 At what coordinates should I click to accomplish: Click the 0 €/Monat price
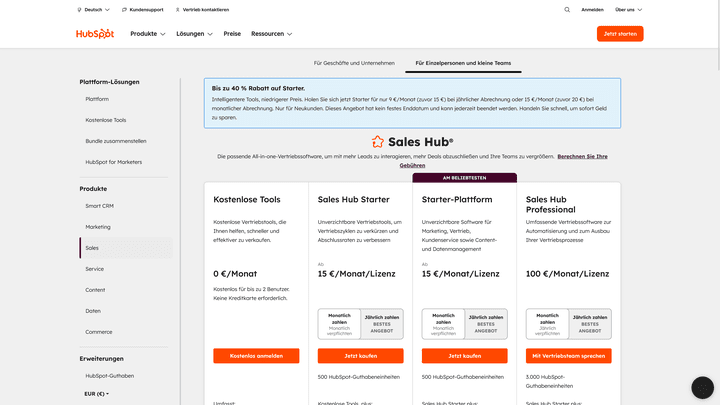coord(235,274)
